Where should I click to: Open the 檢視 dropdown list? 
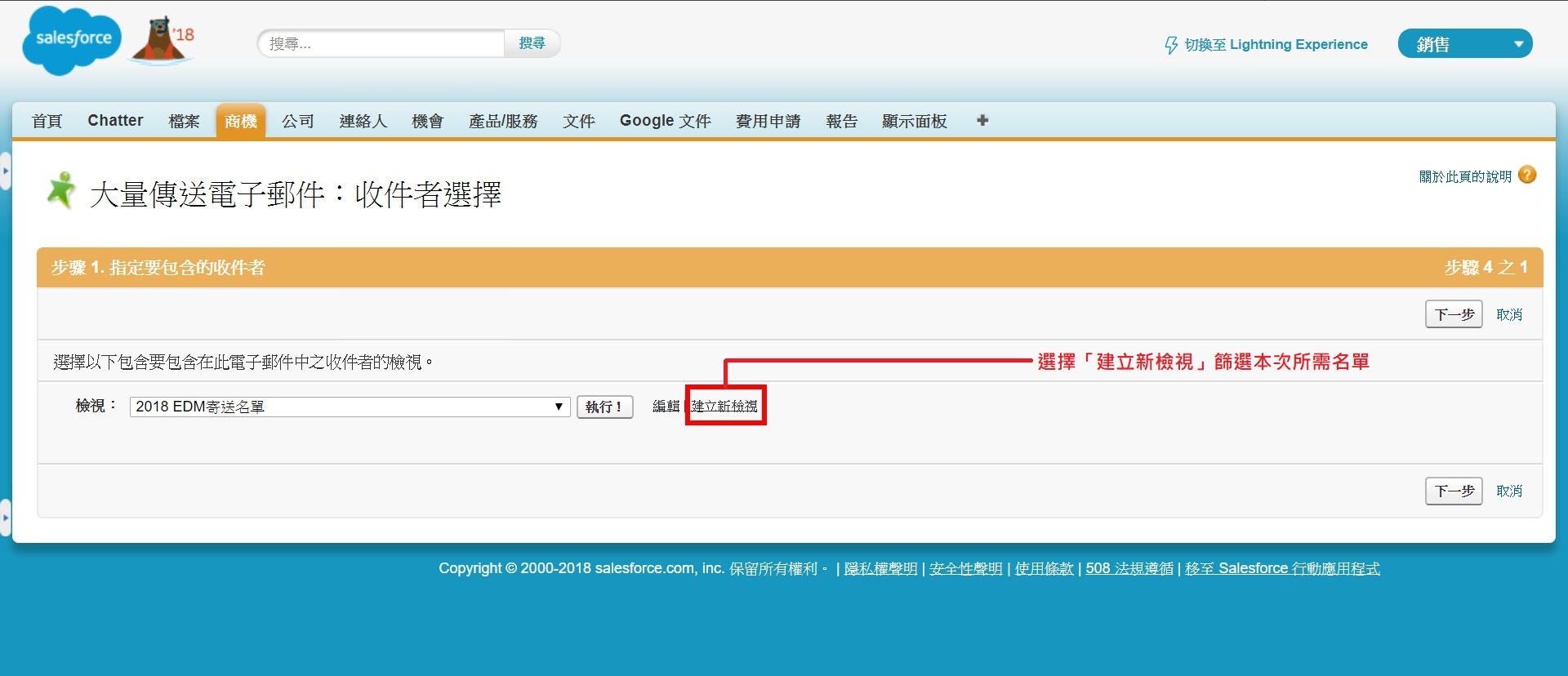coord(350,407)
